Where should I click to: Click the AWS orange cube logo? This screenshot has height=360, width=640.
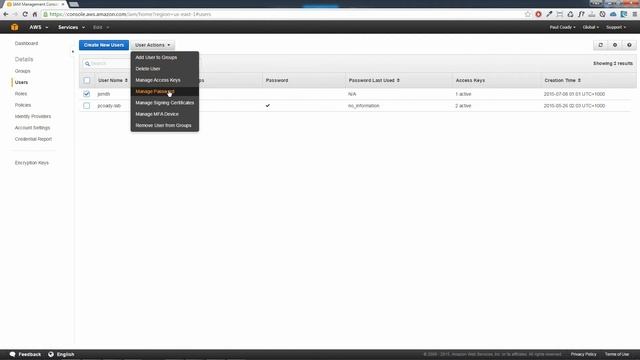(15, 27)
